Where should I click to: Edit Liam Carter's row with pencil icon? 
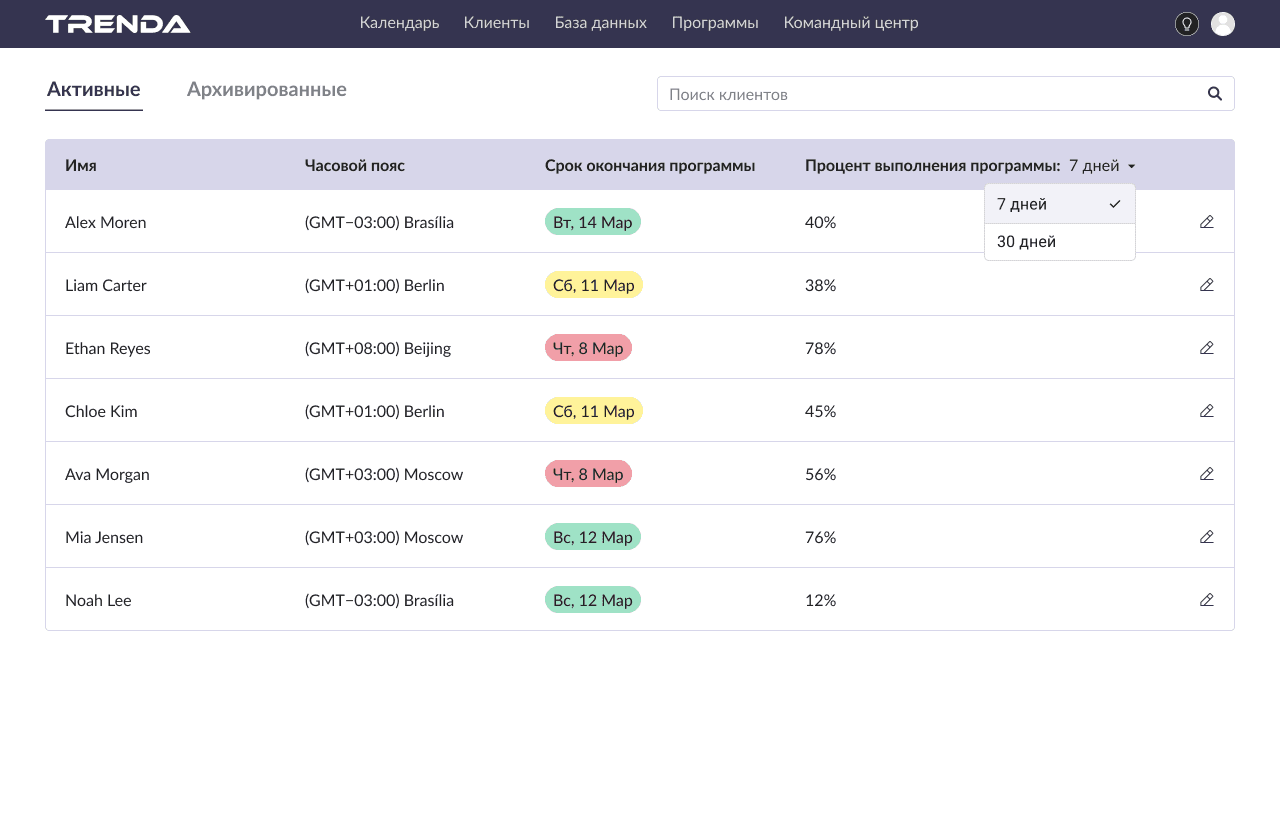(1206, 285)
